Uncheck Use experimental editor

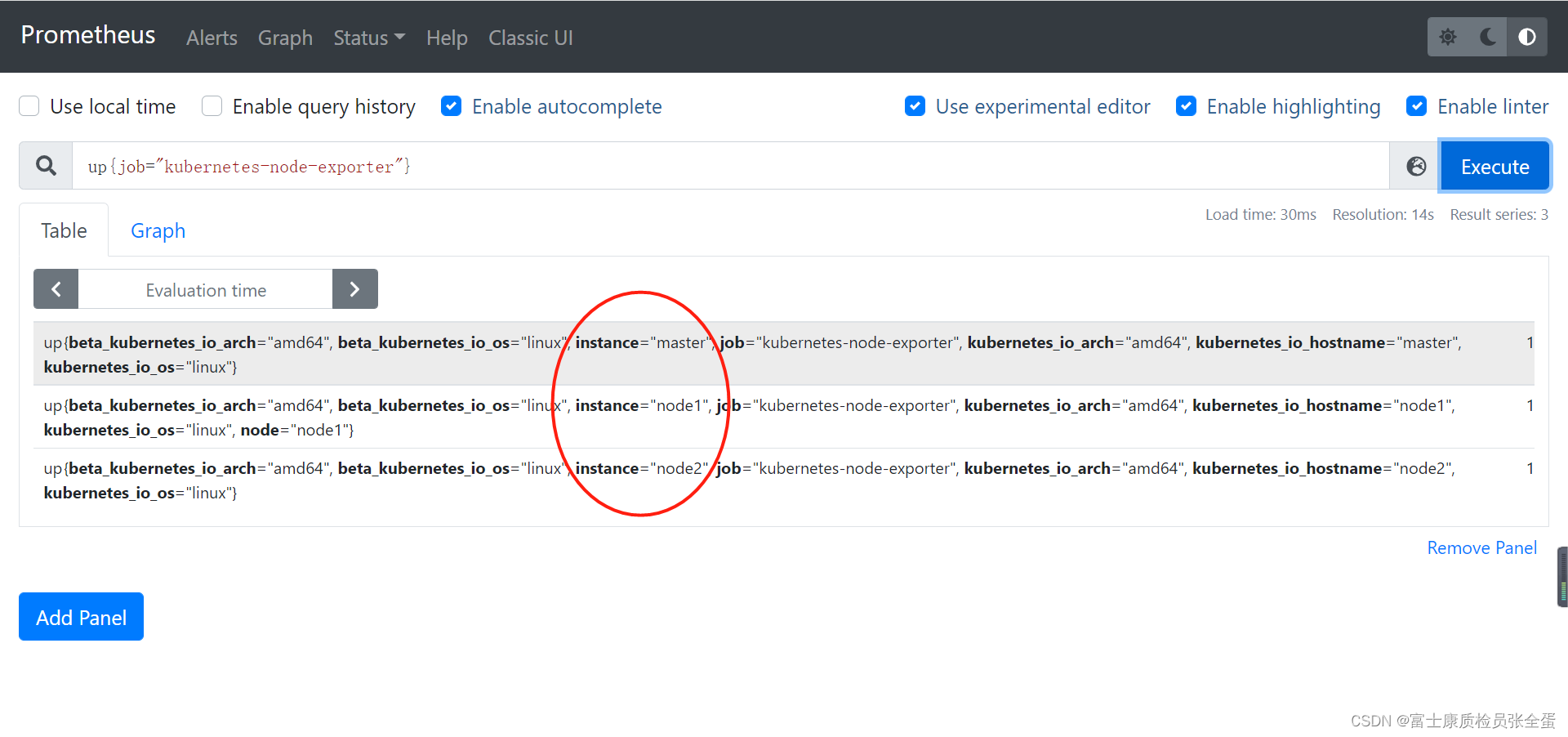[x=915, y=106]
